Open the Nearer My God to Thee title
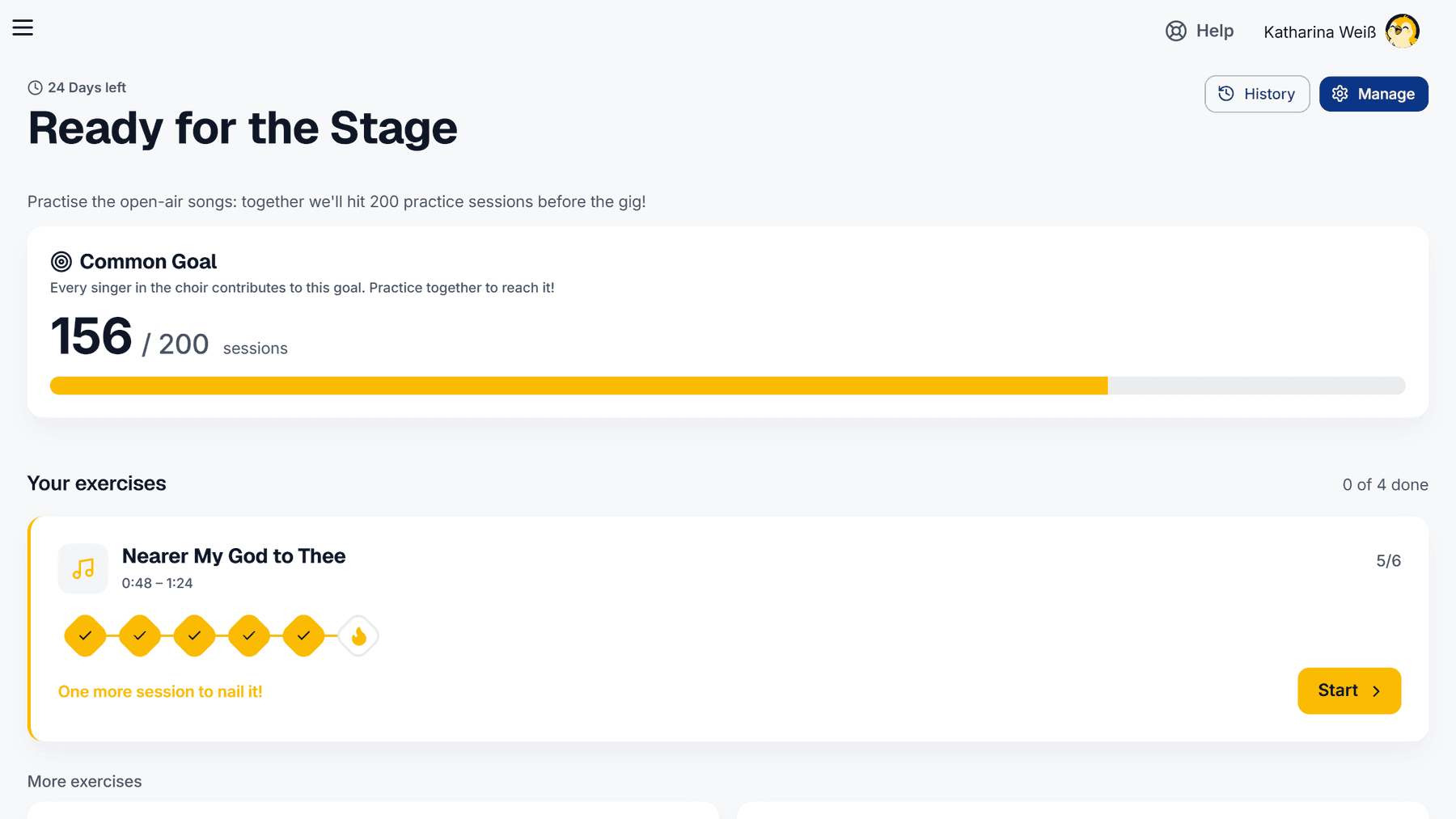Image resolution: width=1456 pixels, height=819 pixels. tap(234, 556)
